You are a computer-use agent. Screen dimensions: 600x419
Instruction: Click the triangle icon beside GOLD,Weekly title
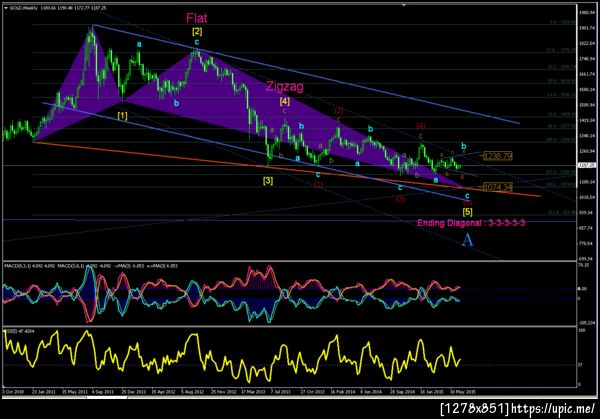point(6,8)
